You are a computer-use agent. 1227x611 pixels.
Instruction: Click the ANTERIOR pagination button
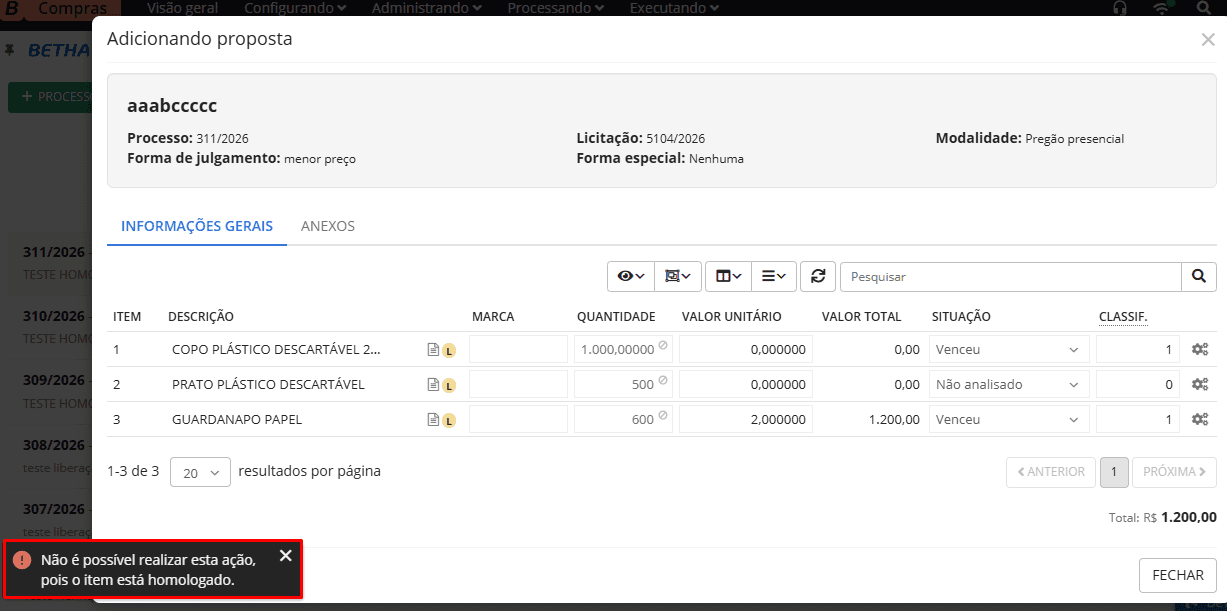tap(1051, 472)
